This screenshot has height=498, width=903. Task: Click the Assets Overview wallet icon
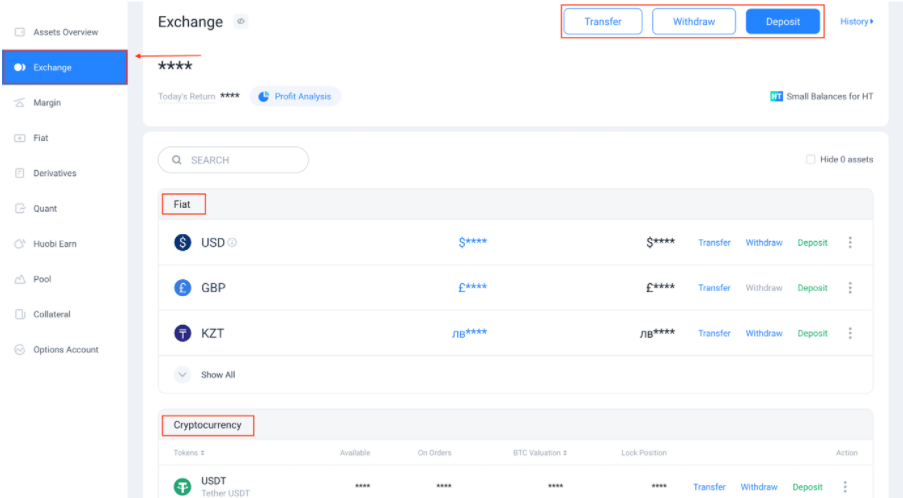click(20, 32)
